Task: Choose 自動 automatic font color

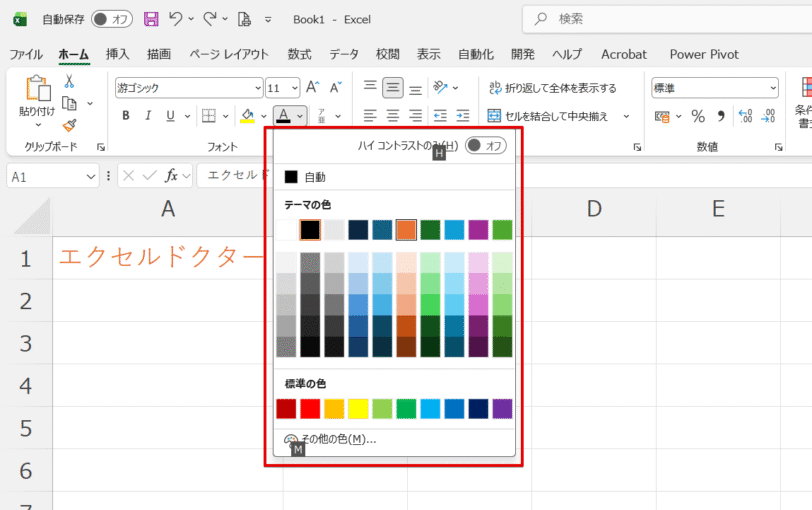Action: [394, 177]
